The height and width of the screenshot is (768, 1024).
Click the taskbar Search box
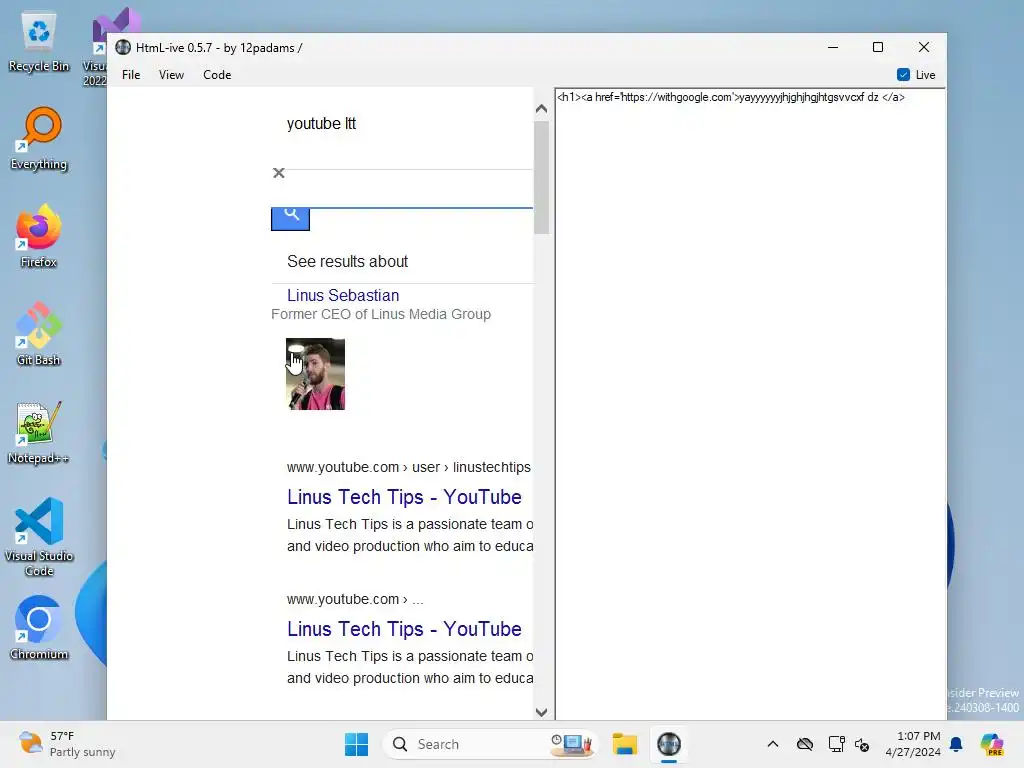point(490,744)
